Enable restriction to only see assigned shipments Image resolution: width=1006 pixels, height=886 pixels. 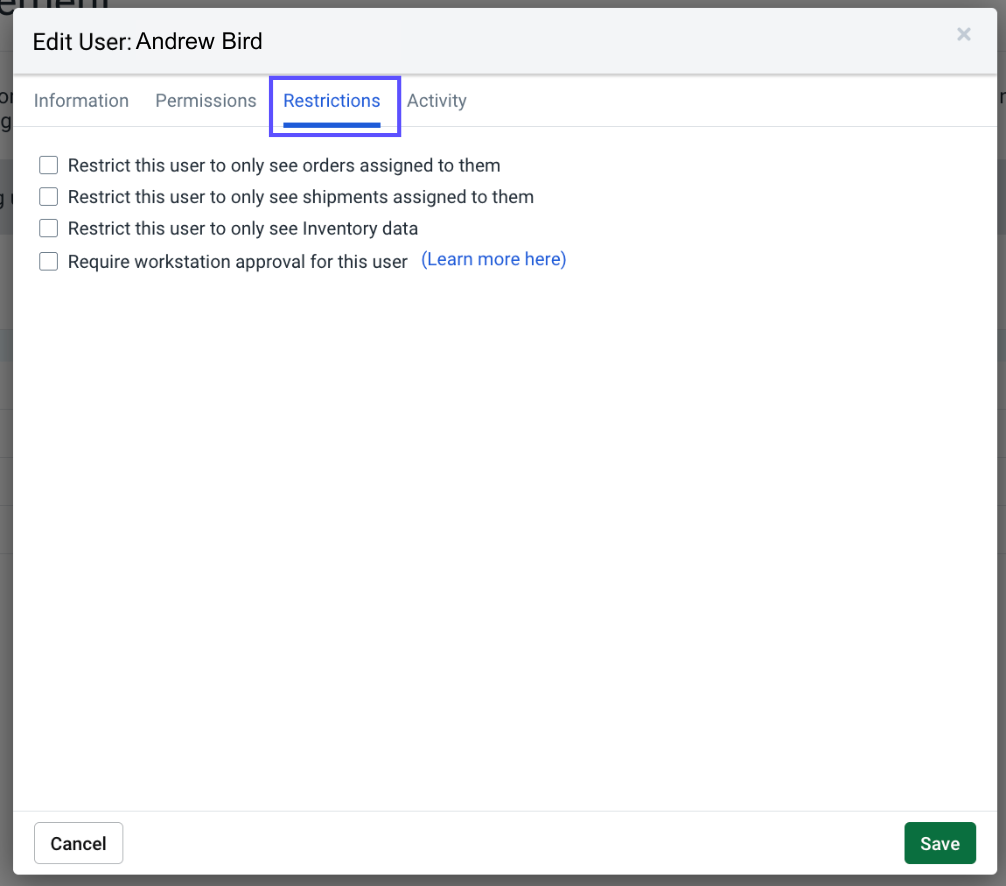[48, 196]
